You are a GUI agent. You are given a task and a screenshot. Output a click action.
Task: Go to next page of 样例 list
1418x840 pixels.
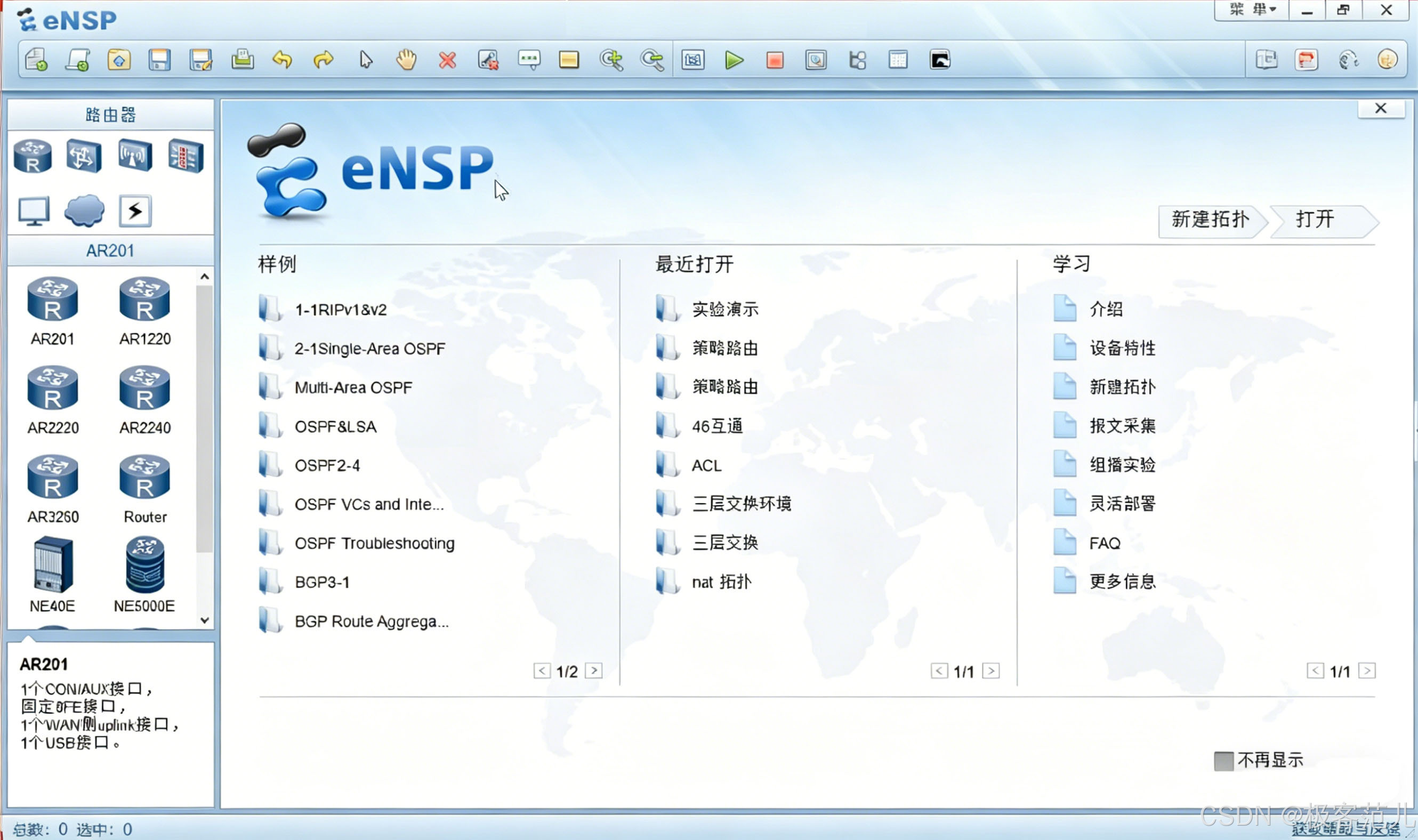pyautogui.click(x=593, y=671)
